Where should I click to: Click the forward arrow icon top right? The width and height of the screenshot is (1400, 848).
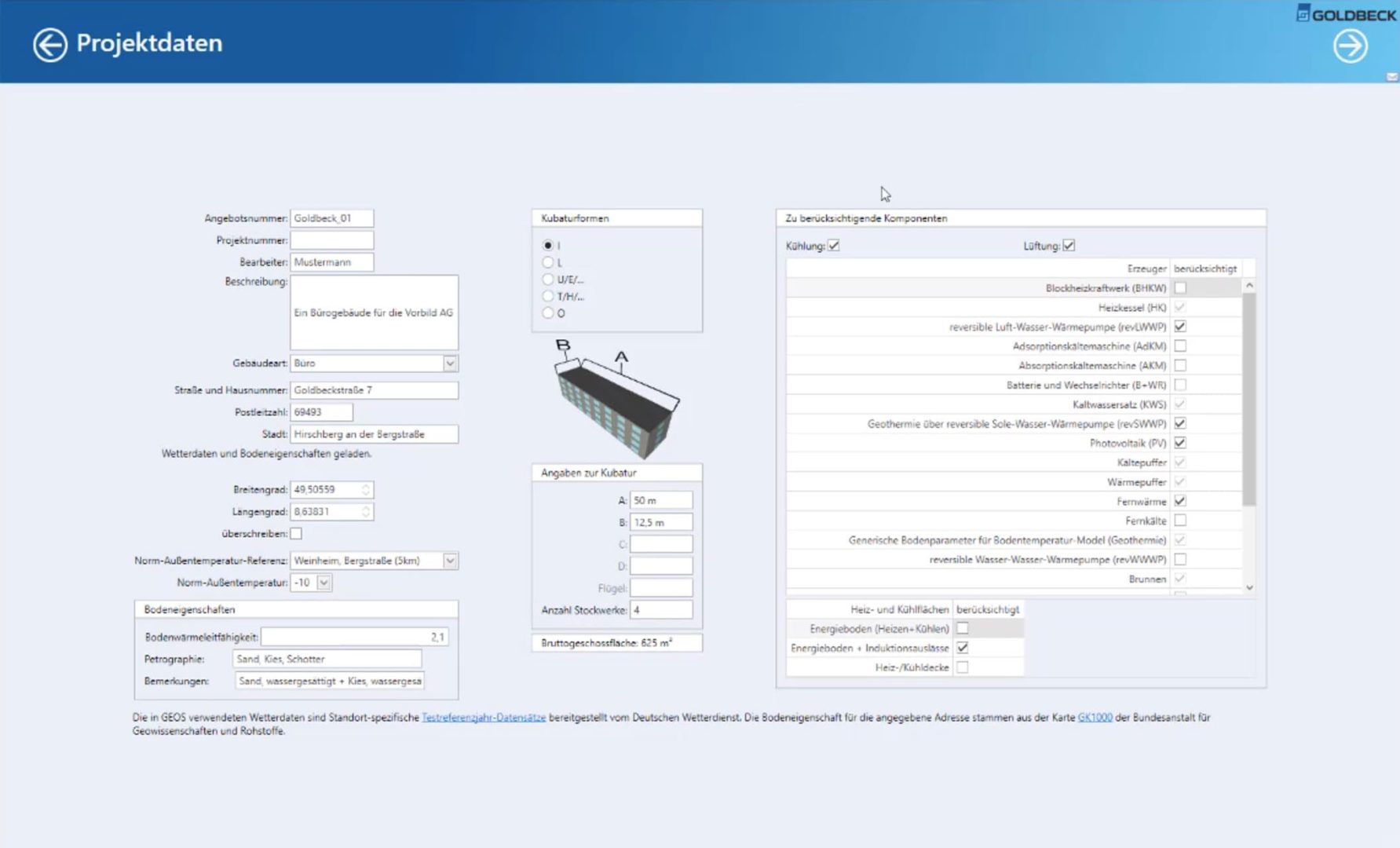pos(1350,46)
